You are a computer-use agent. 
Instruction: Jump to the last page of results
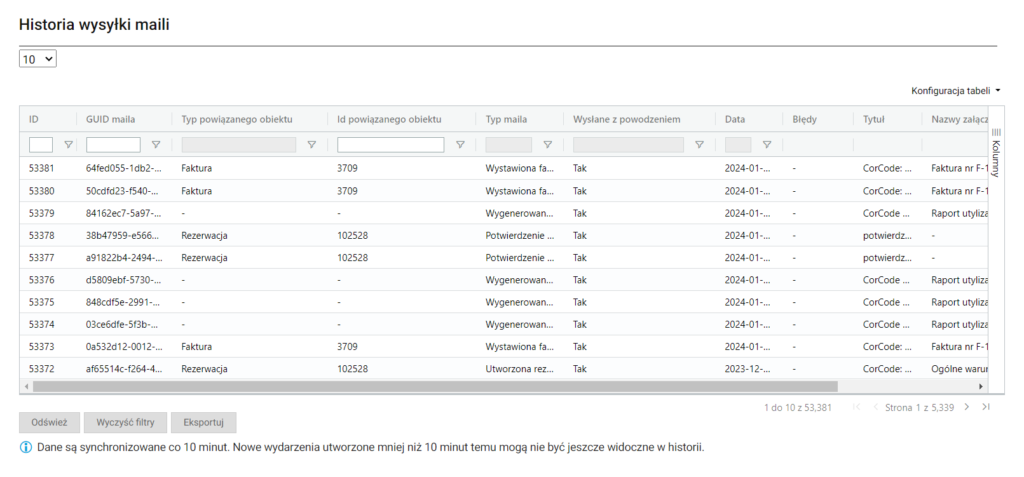click(x=986, y=407)
